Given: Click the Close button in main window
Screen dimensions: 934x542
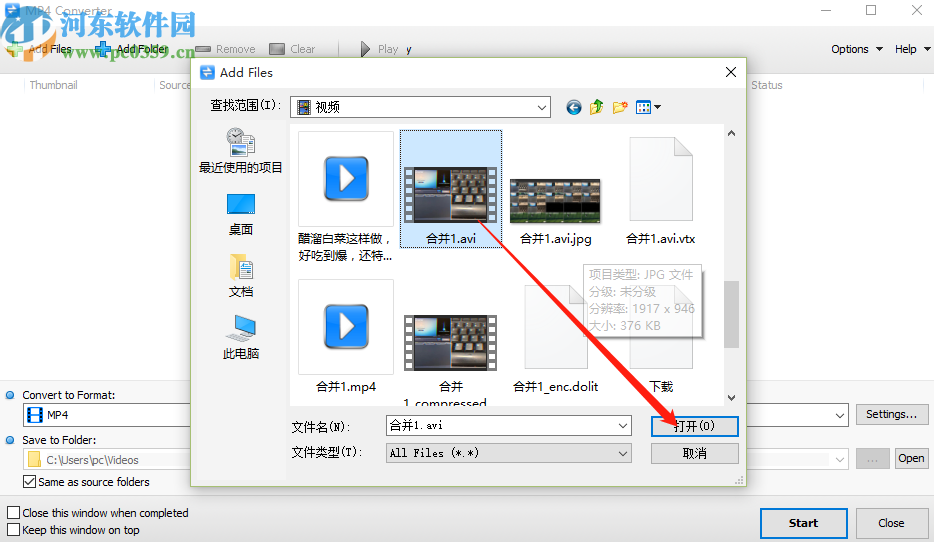Looking at the screenshot, I should coord(891,524).
